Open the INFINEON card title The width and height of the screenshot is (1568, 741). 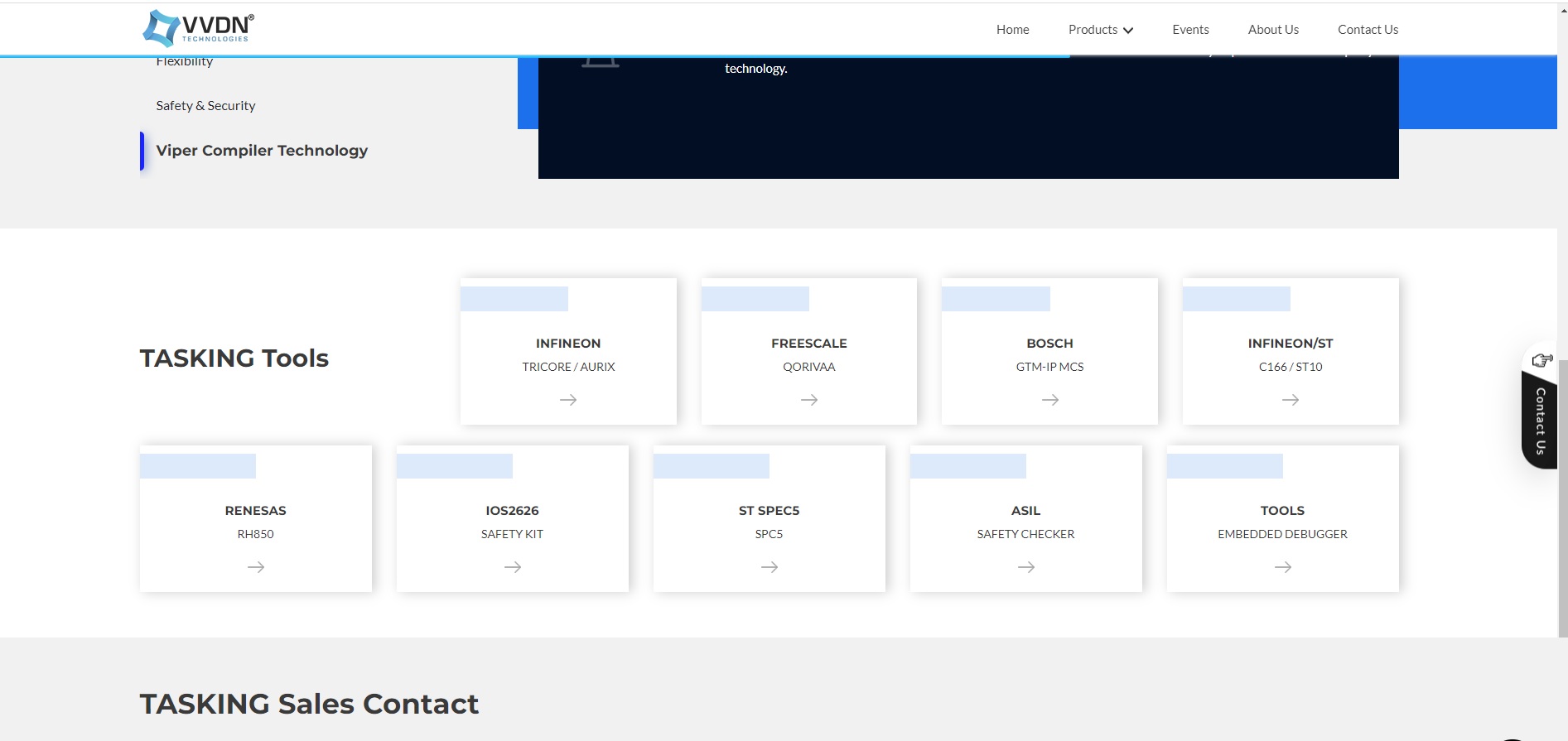(x=568, y=344)
